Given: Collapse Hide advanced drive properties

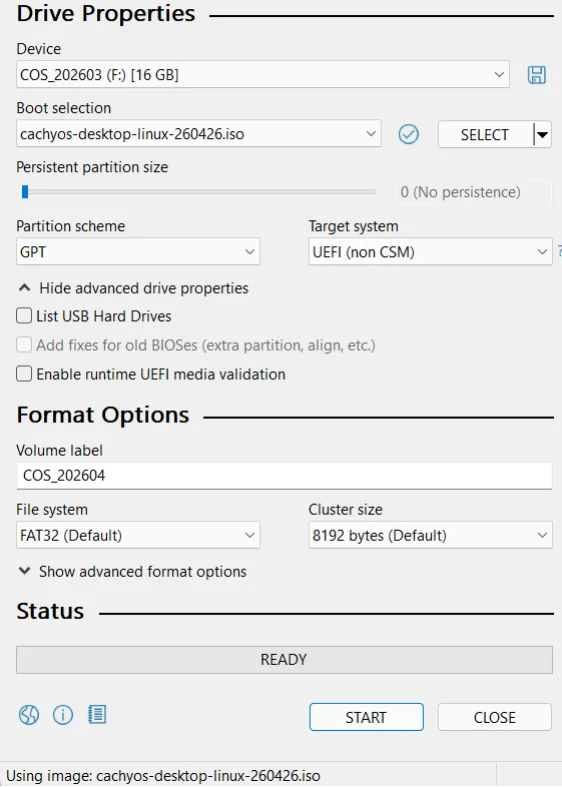Looking at the screenshot, I should pyautogui.click(x=133, y=288).
